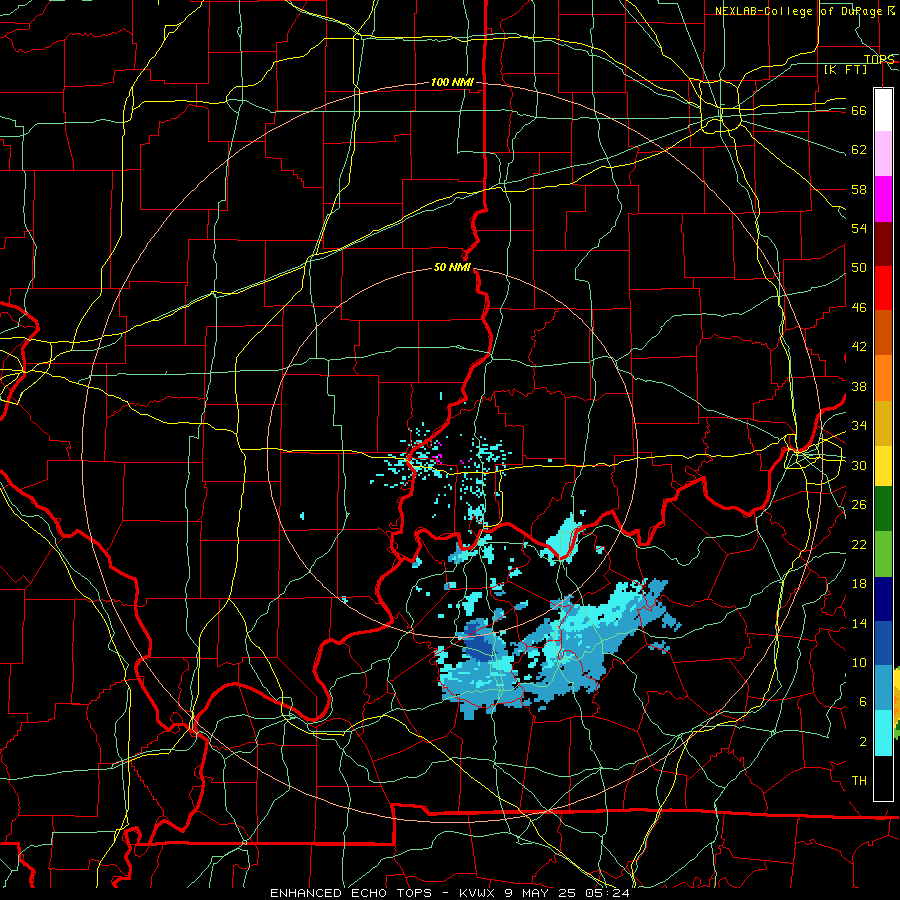
Task: Select the burnt orange legend swatch
Action: pyautogui.click(x=883, y=332)
